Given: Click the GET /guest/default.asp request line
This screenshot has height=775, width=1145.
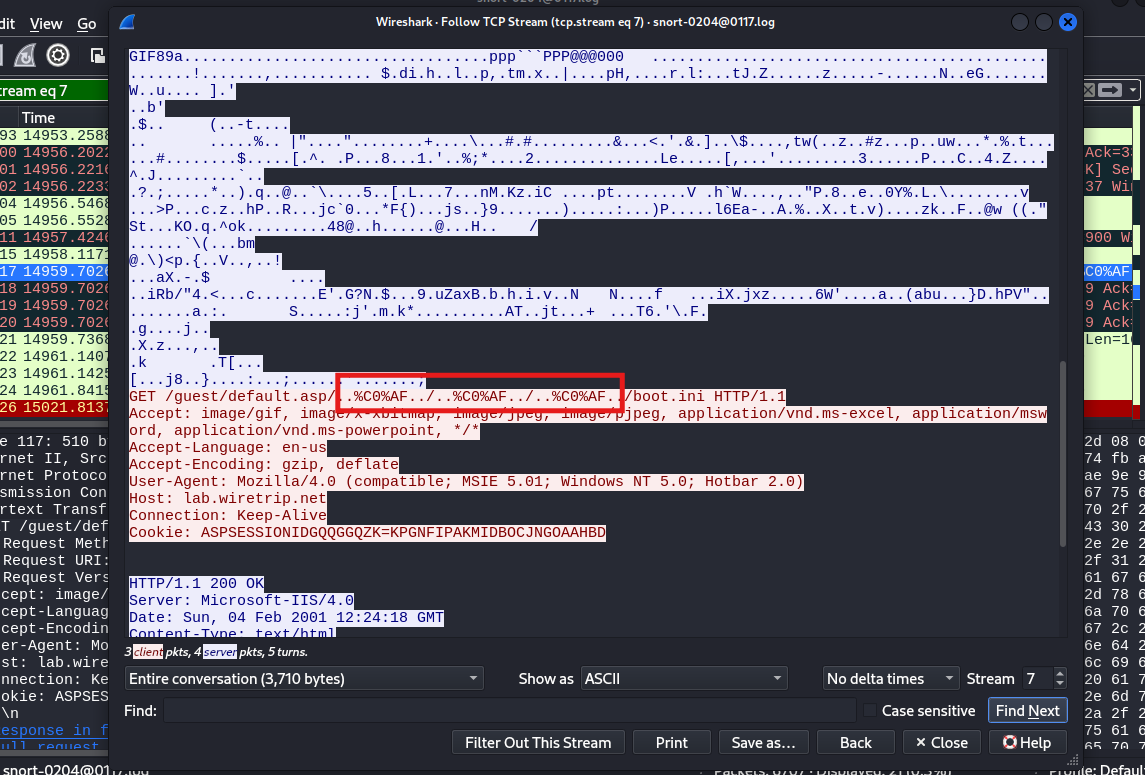Looking at the screenshot, I should (x=457, y=397).
